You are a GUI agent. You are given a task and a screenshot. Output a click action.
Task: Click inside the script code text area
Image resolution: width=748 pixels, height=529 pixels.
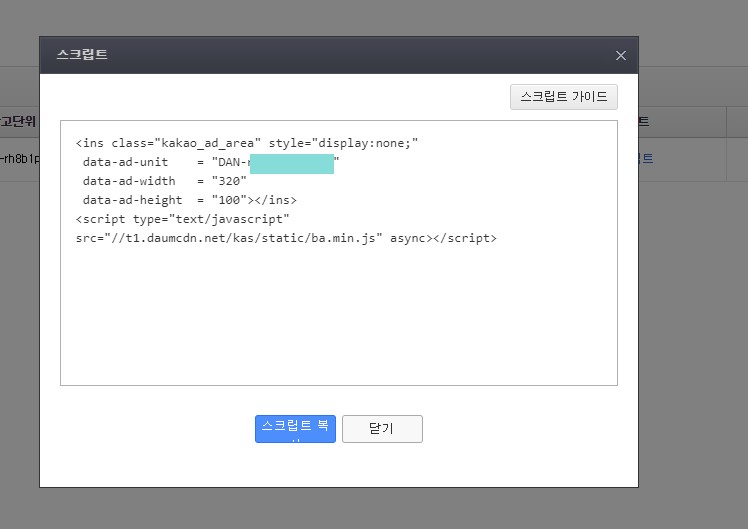[x=339, y=253]
